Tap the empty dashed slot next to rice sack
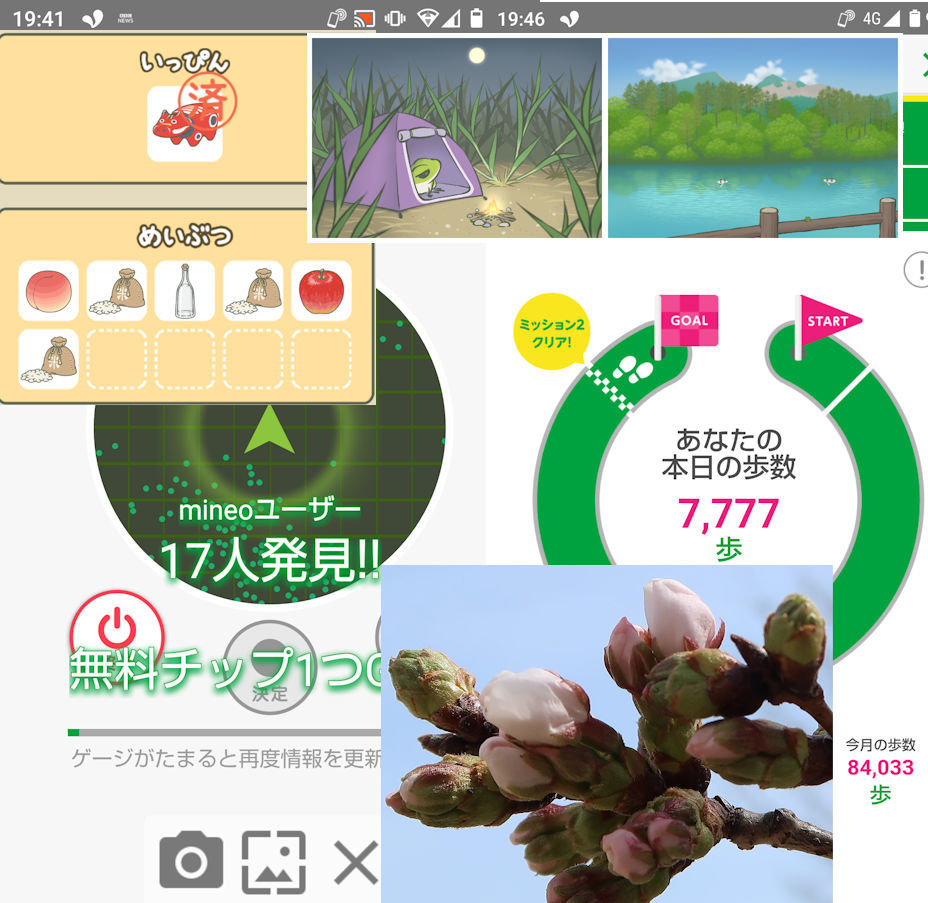Screen dimensions: 928x903 (117, 359)
